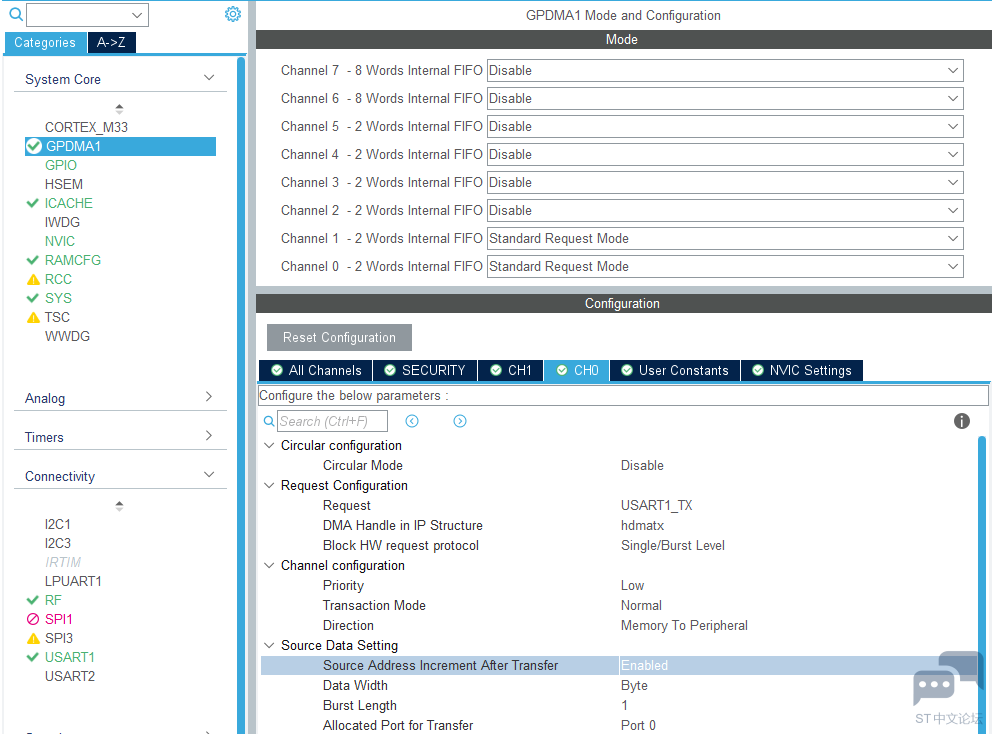992x734 pixels.
Task: Collapse Source Data Setting group
Action: pyautogui.click(x=269, y=645)
